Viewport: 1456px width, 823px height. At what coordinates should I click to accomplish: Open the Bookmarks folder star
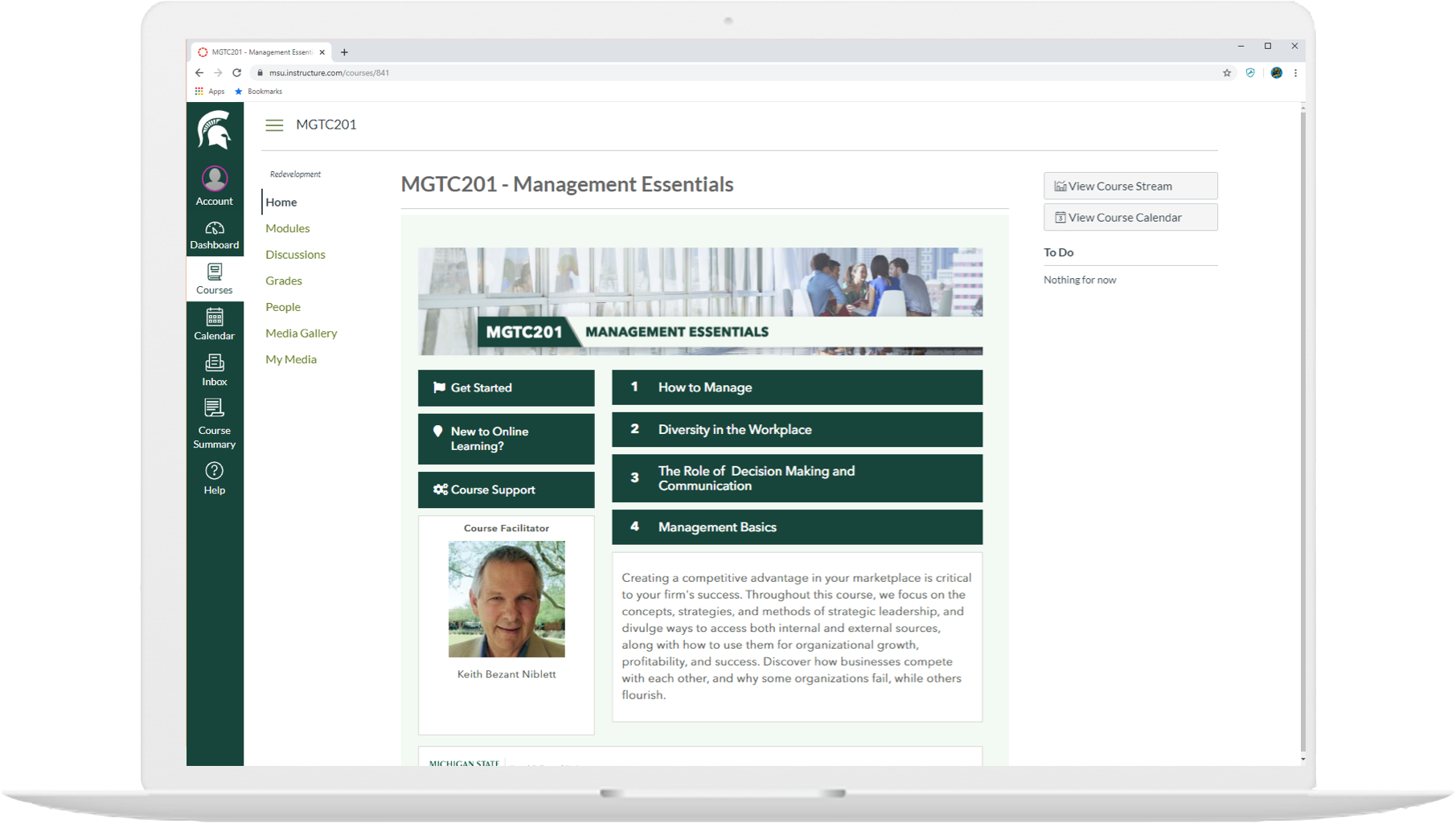[x=258, y=91]
